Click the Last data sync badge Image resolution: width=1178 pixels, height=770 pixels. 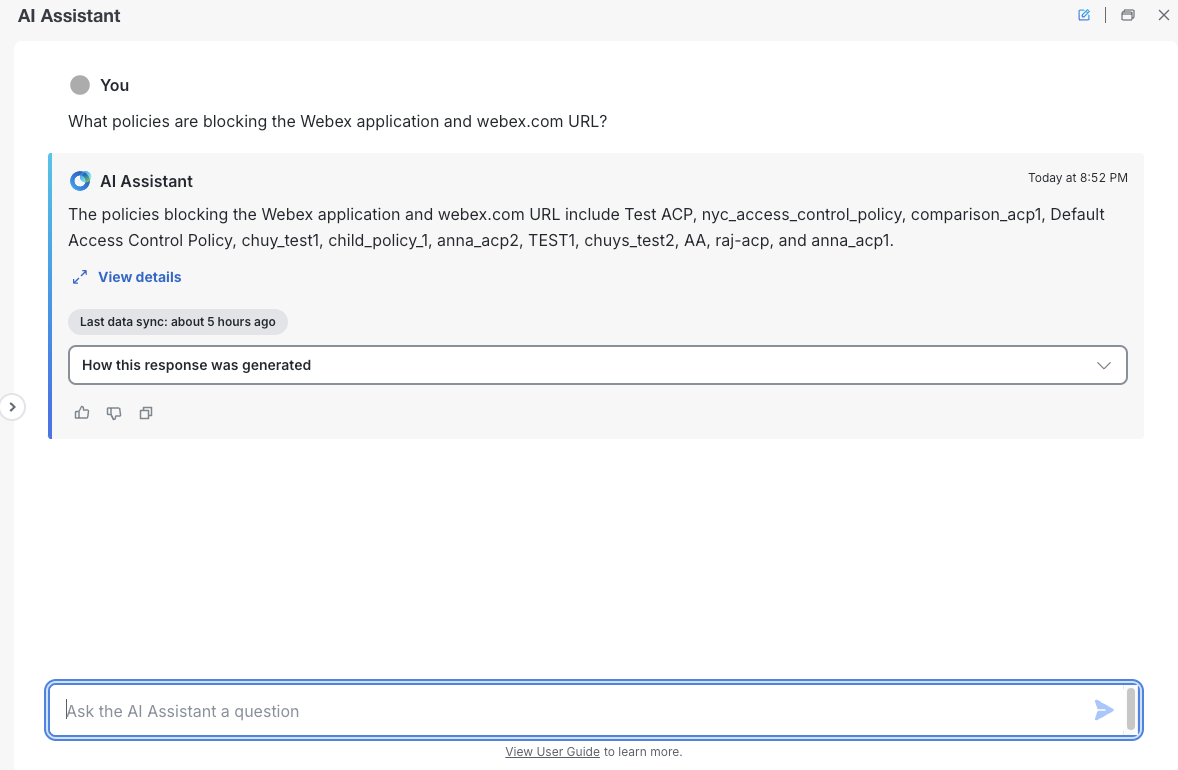click(178, 322)
